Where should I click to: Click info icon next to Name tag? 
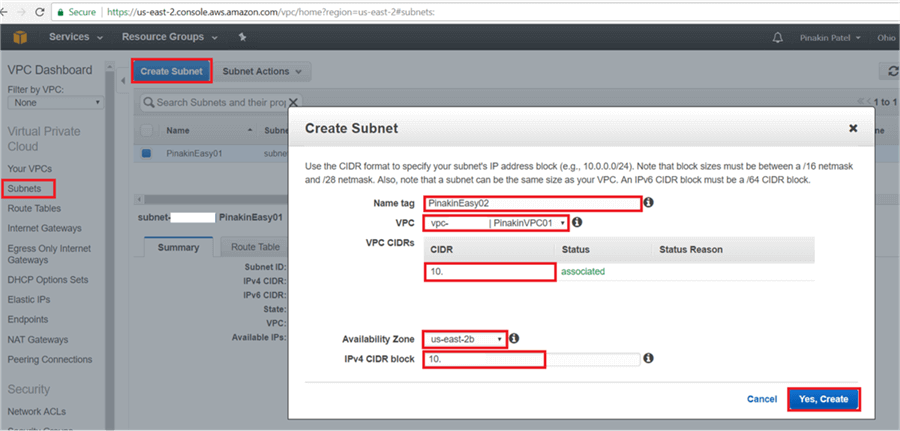point(648,202)
